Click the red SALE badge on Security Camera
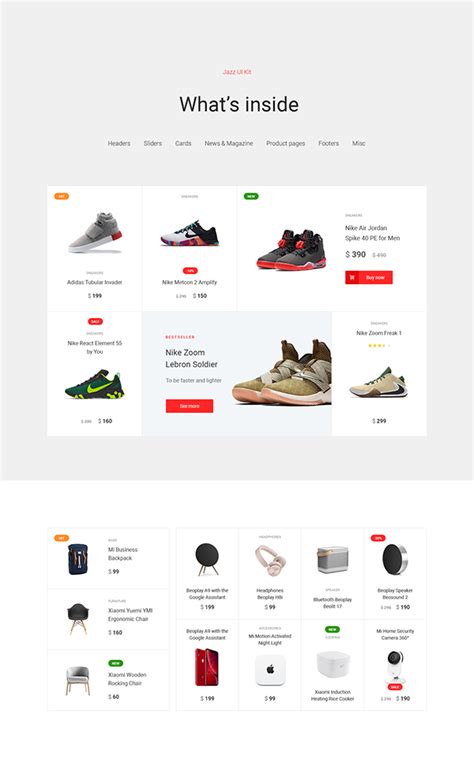474x758 pixels. click(x=395, y=687)
